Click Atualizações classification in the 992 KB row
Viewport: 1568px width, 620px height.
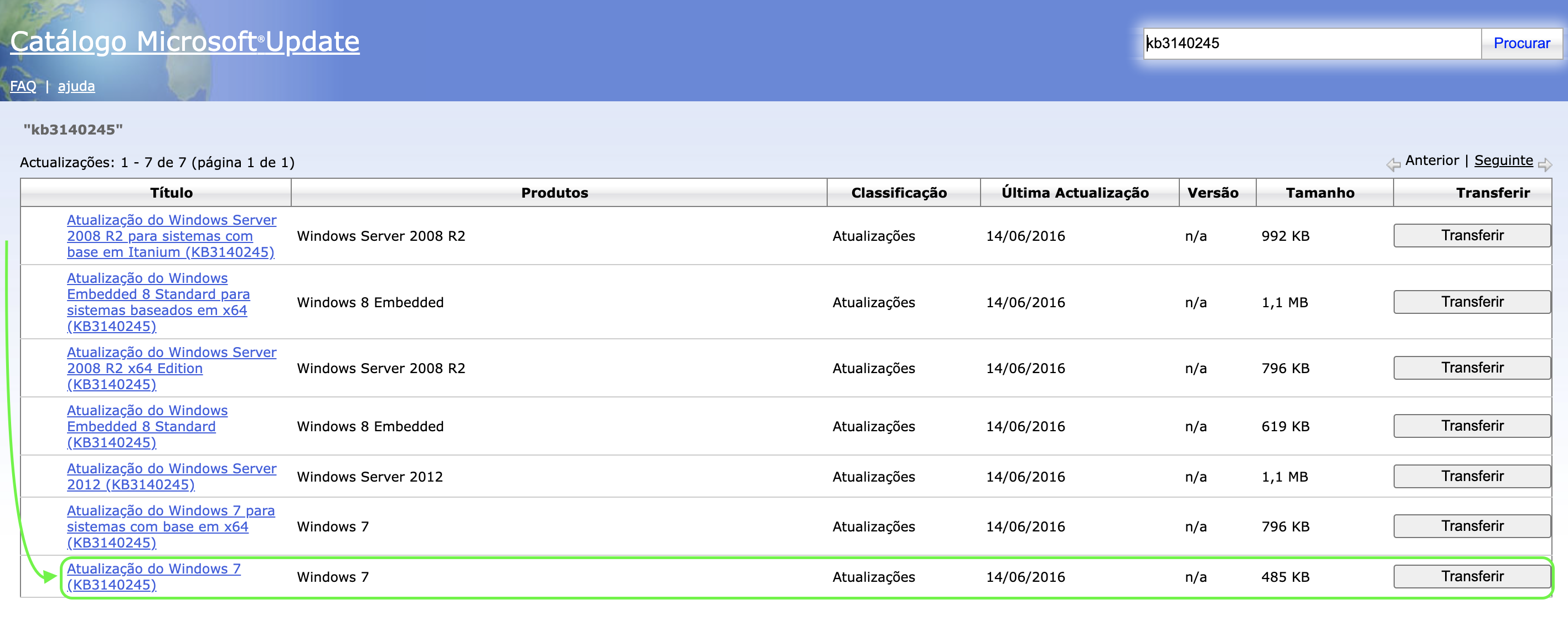point(874,236)
